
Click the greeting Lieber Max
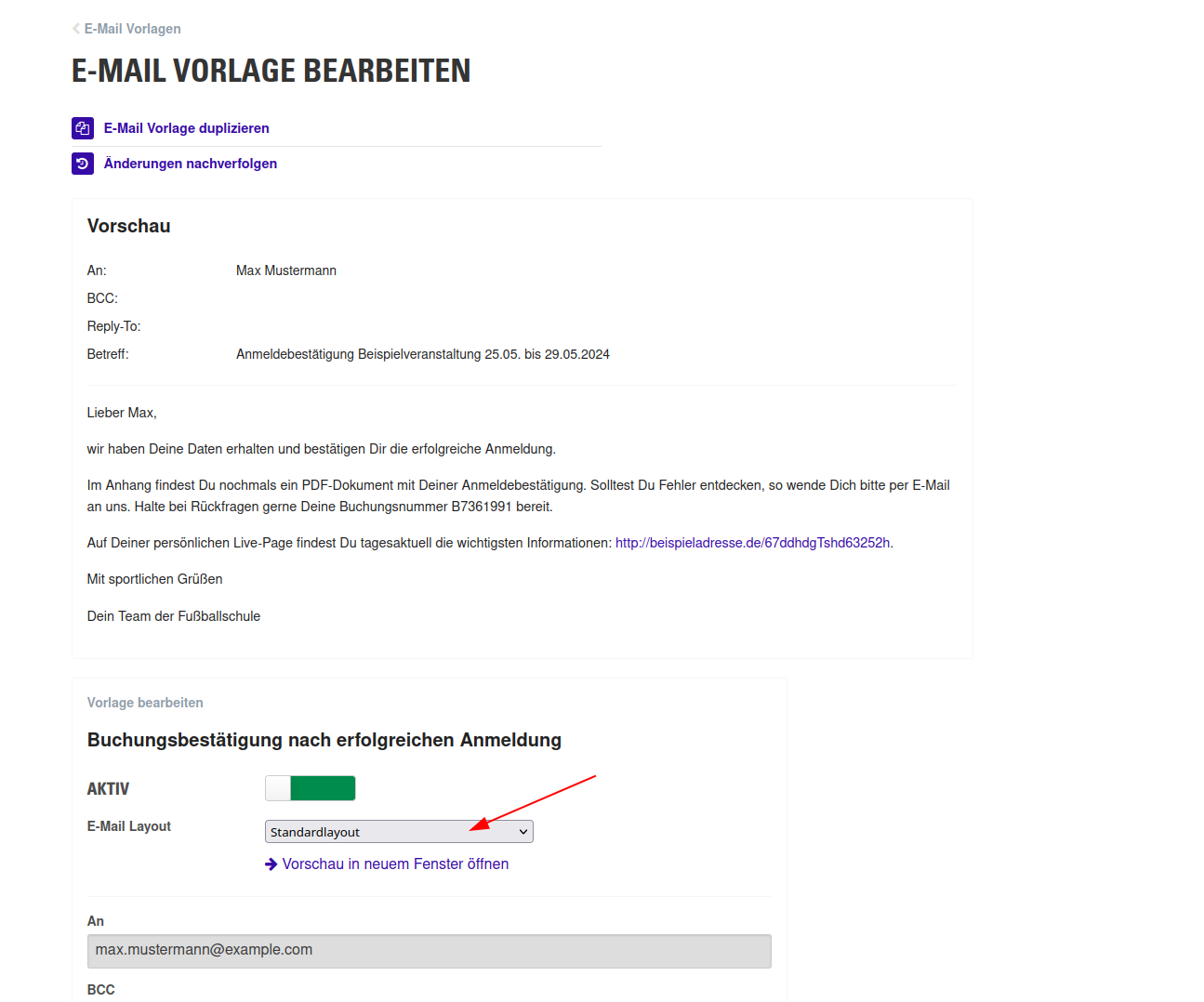click(x=122, y=413)
